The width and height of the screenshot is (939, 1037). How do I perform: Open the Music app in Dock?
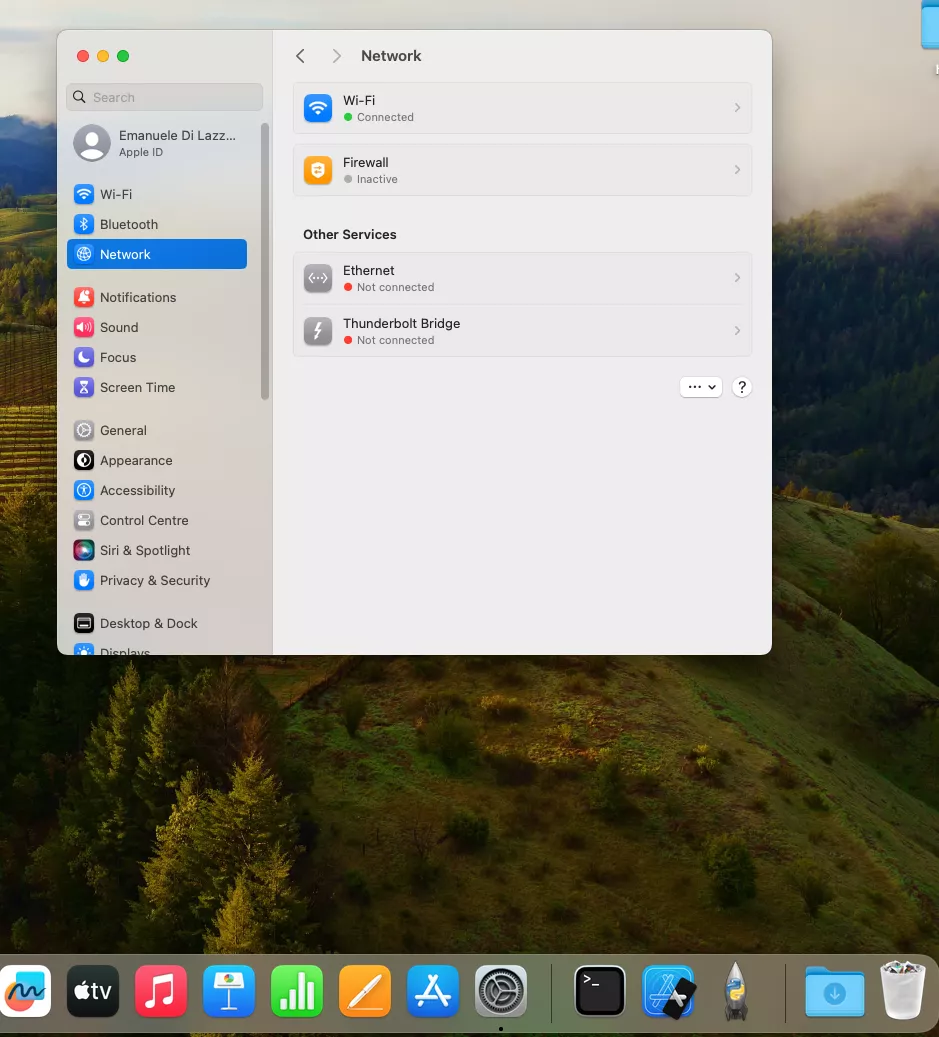[x=161, y=992]
